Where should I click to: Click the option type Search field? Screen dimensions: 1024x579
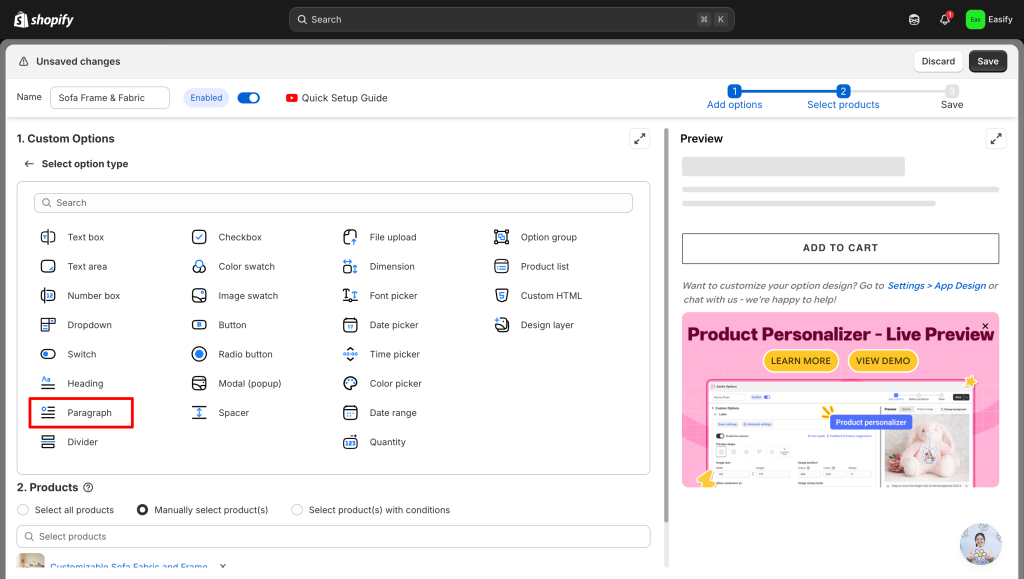[x=333, y=203]
